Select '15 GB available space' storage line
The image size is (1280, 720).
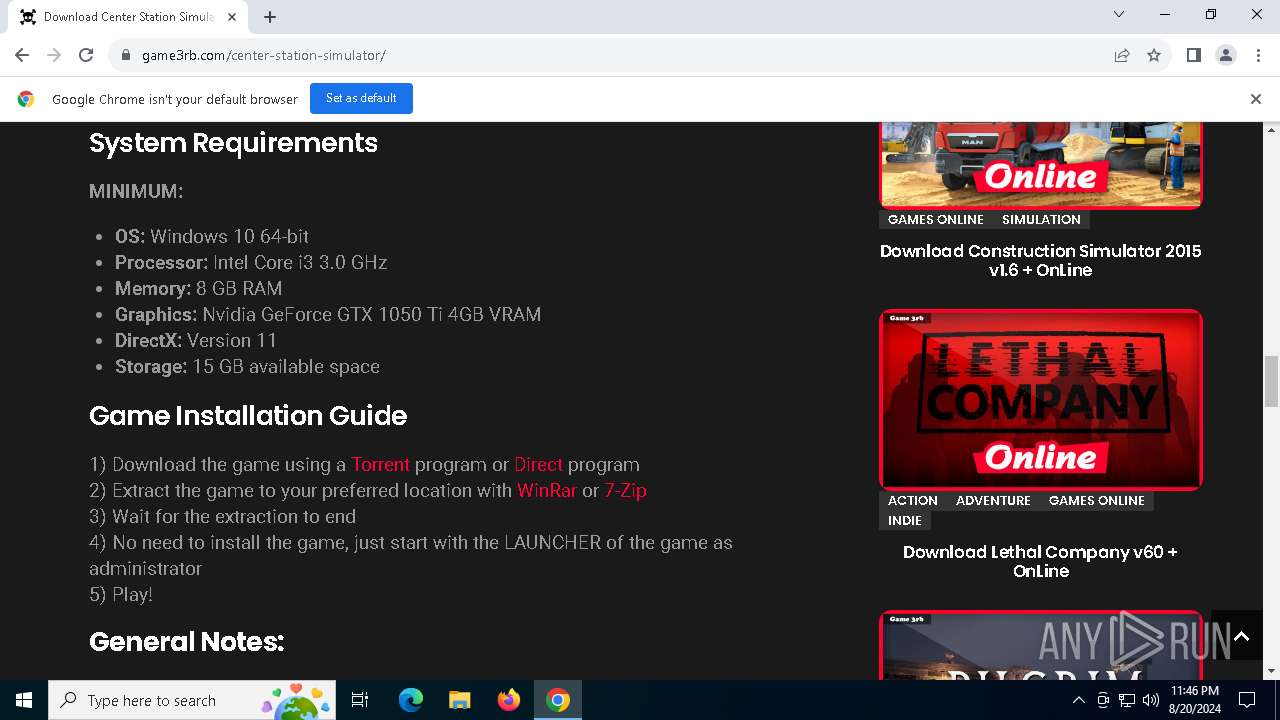[x=247, y=366]
